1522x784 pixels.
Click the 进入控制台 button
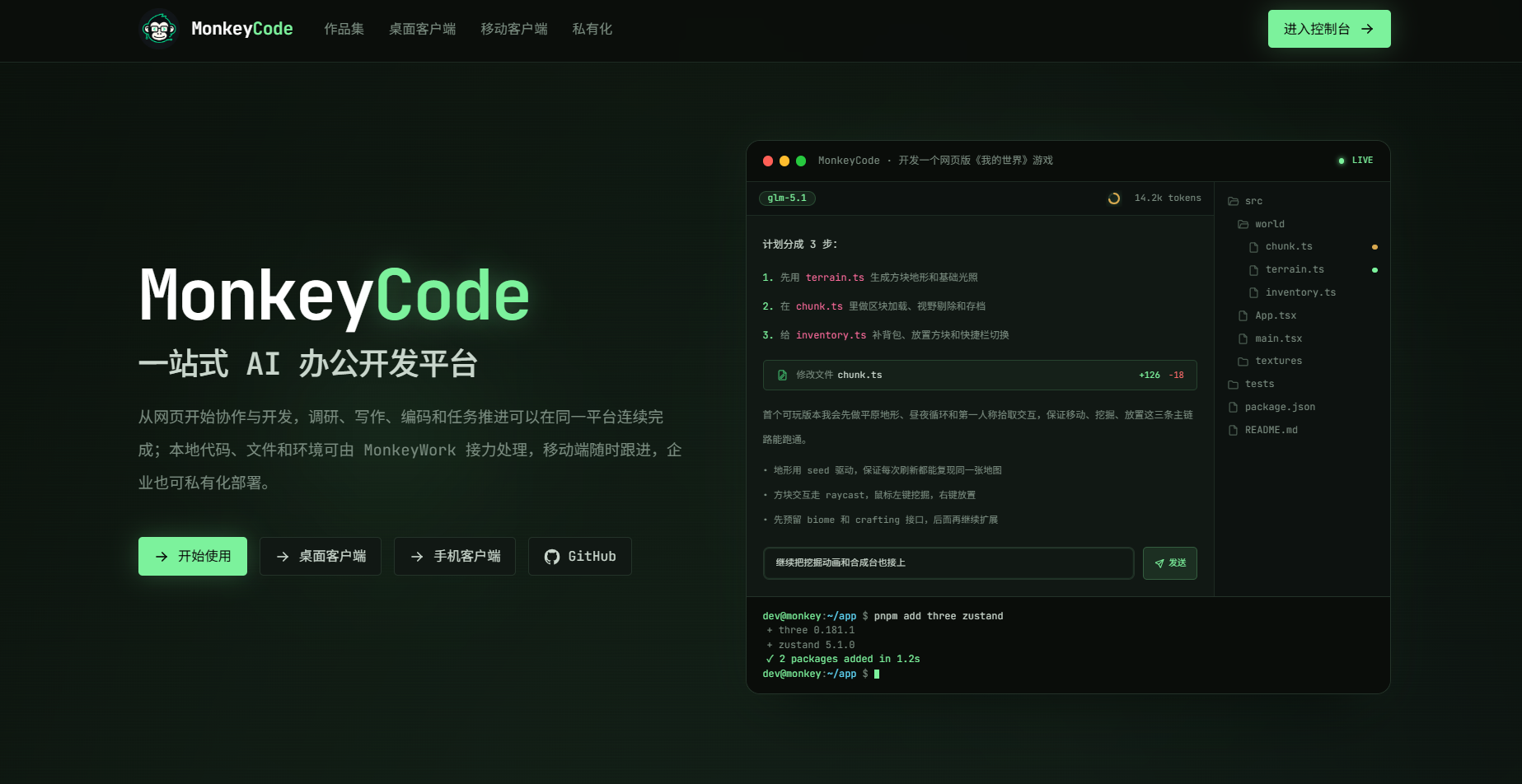[x=1329, y=29]
